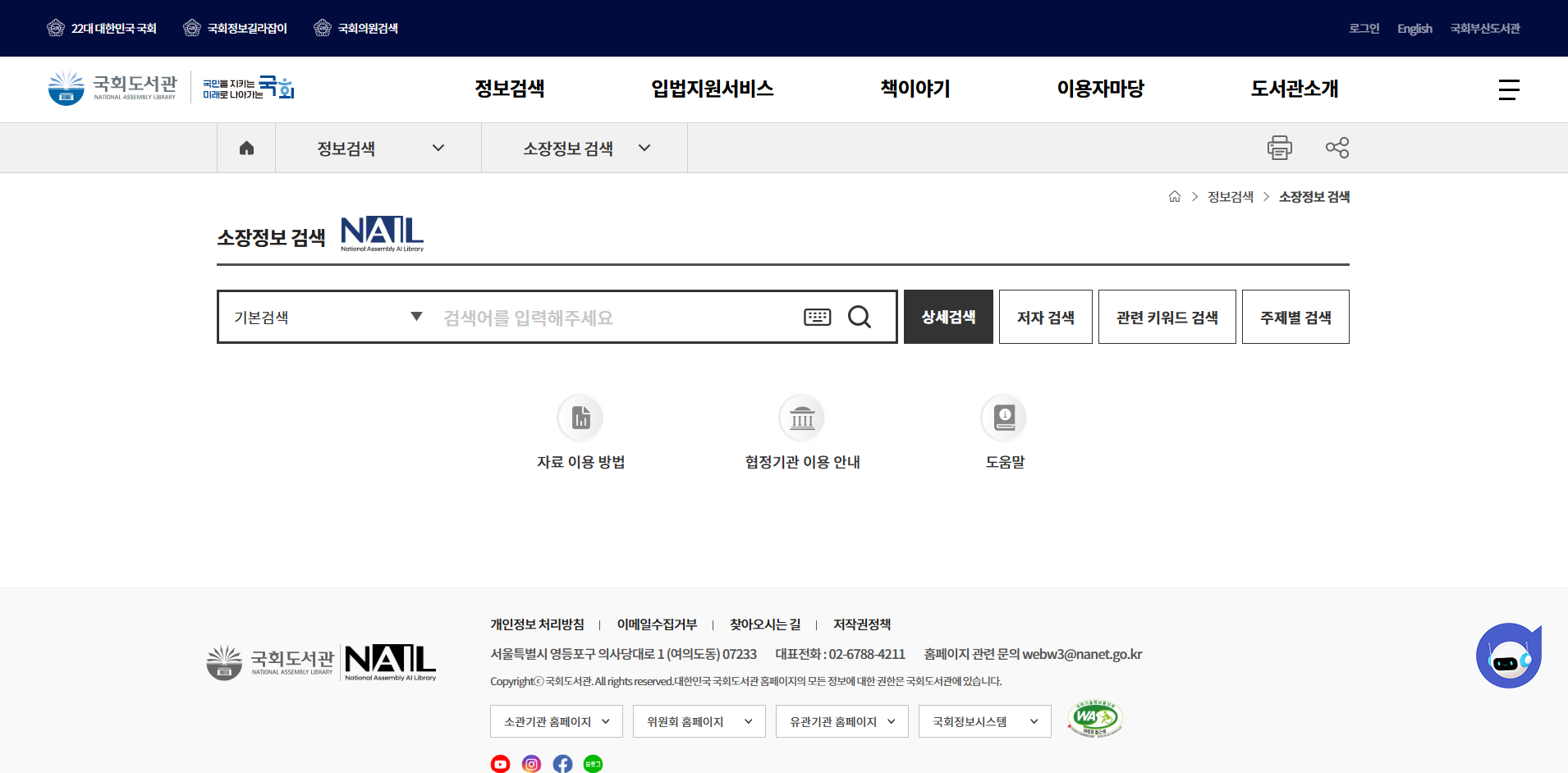Open the hamburger menu at top right
The height and width of the screenshot is (773, 1568).
1509,89
